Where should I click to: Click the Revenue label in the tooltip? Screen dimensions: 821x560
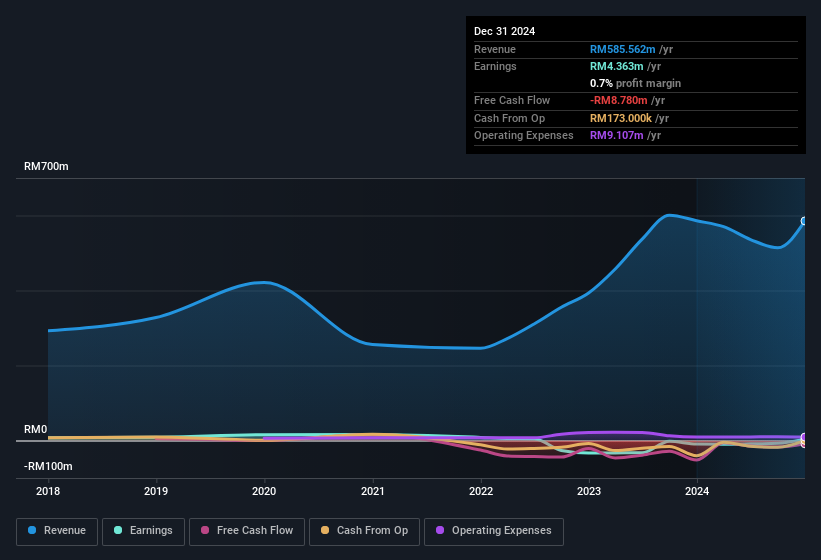point(495,49)
